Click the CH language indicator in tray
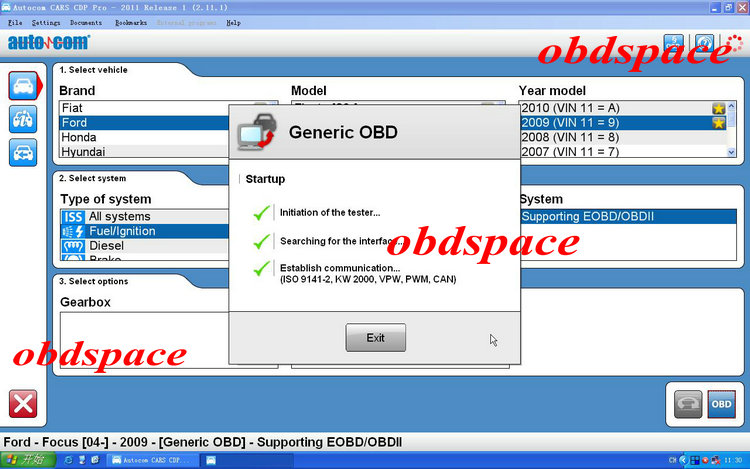The image size is (750, 469). (673, 460)
